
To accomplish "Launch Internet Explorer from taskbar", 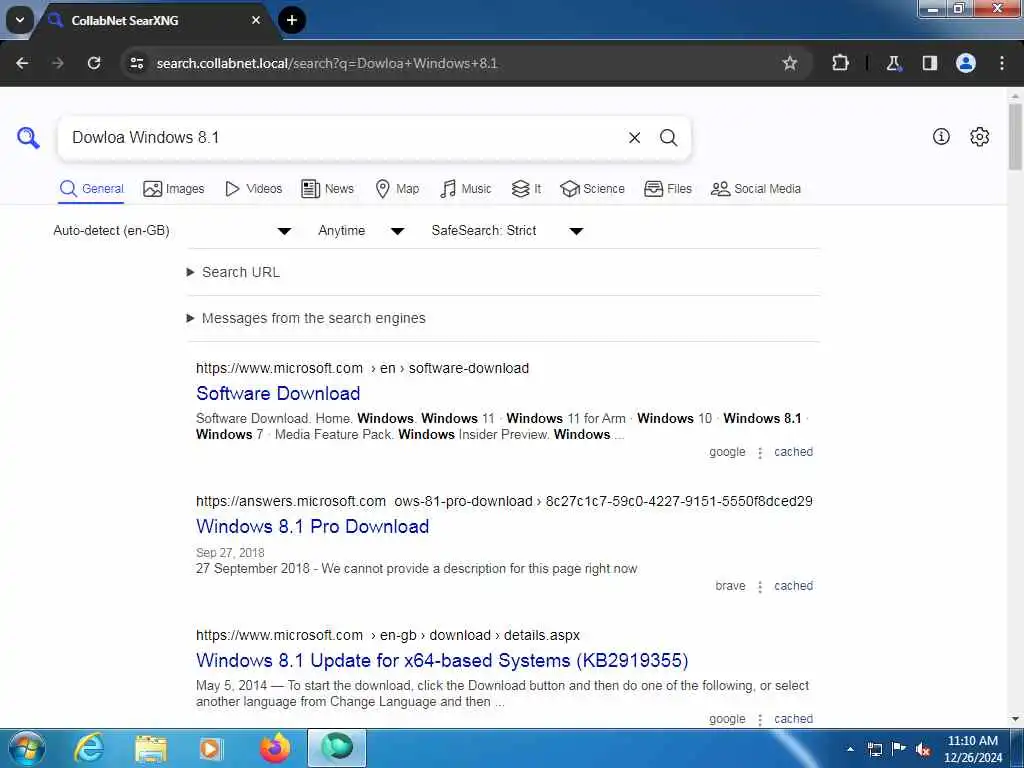I will point(88,748).
